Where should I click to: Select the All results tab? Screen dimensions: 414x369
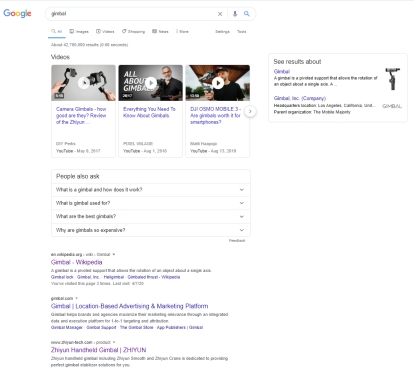[57, 31]
